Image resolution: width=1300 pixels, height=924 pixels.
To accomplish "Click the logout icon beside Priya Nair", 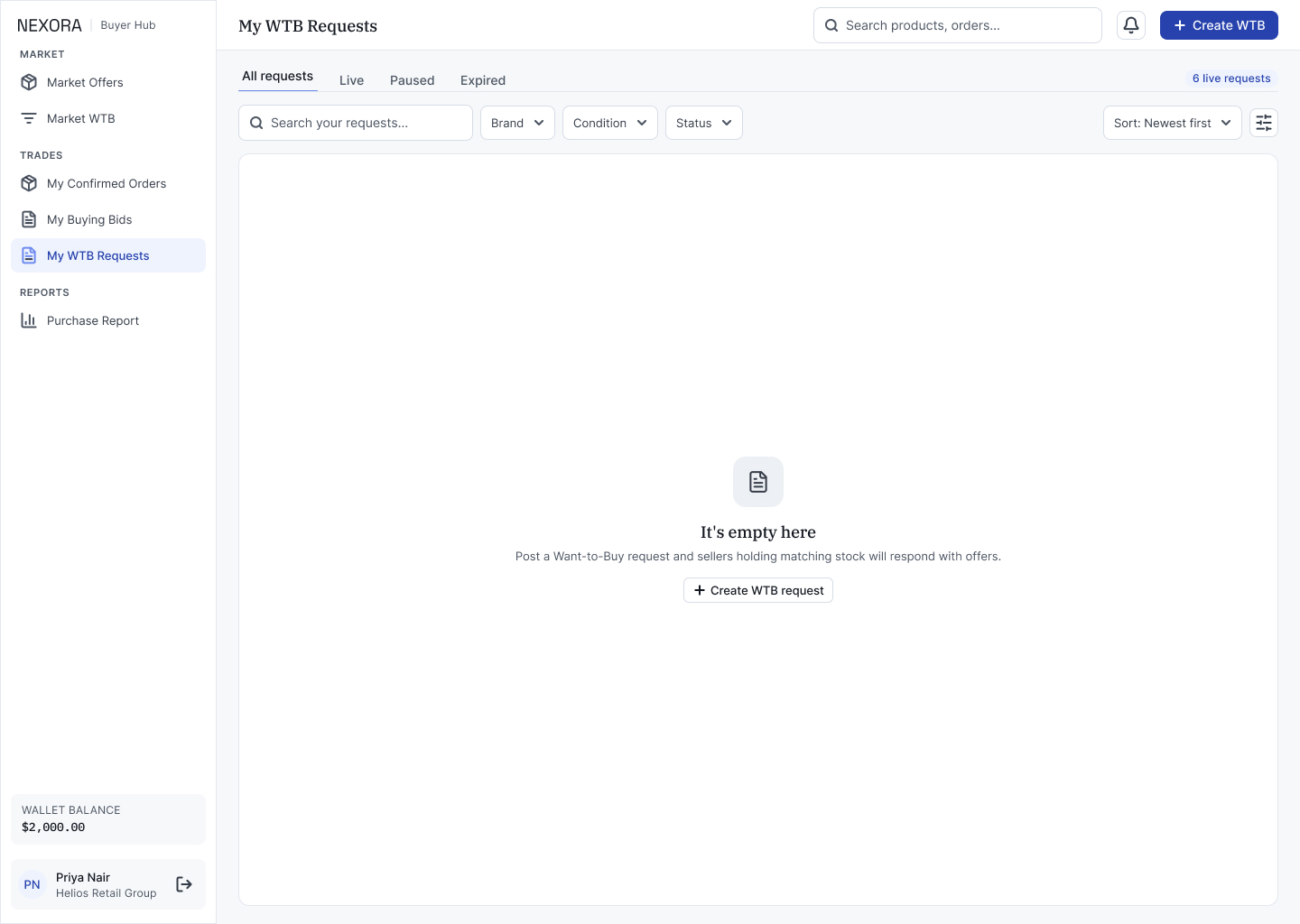I will coord(184,884).
